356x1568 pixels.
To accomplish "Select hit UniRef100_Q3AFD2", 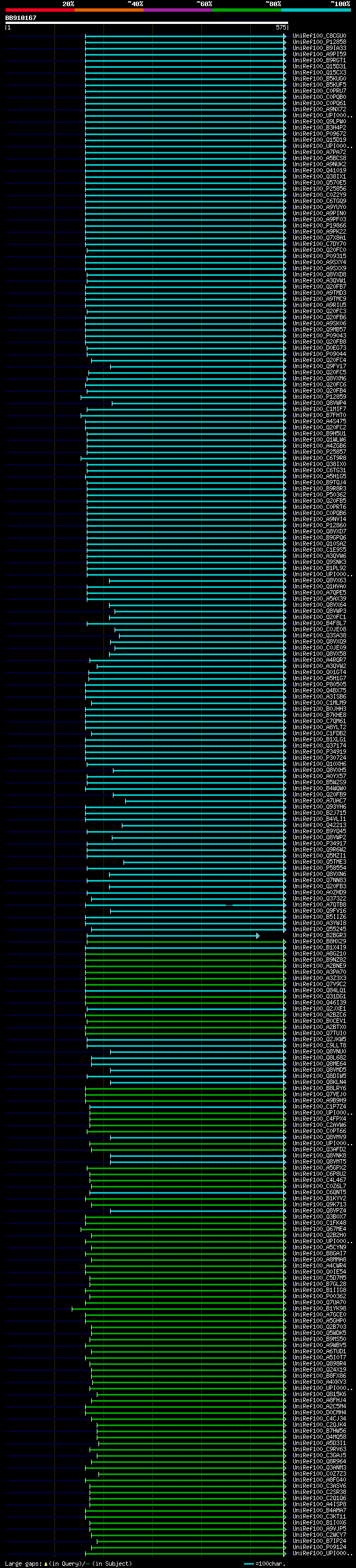I will 319,1149.
